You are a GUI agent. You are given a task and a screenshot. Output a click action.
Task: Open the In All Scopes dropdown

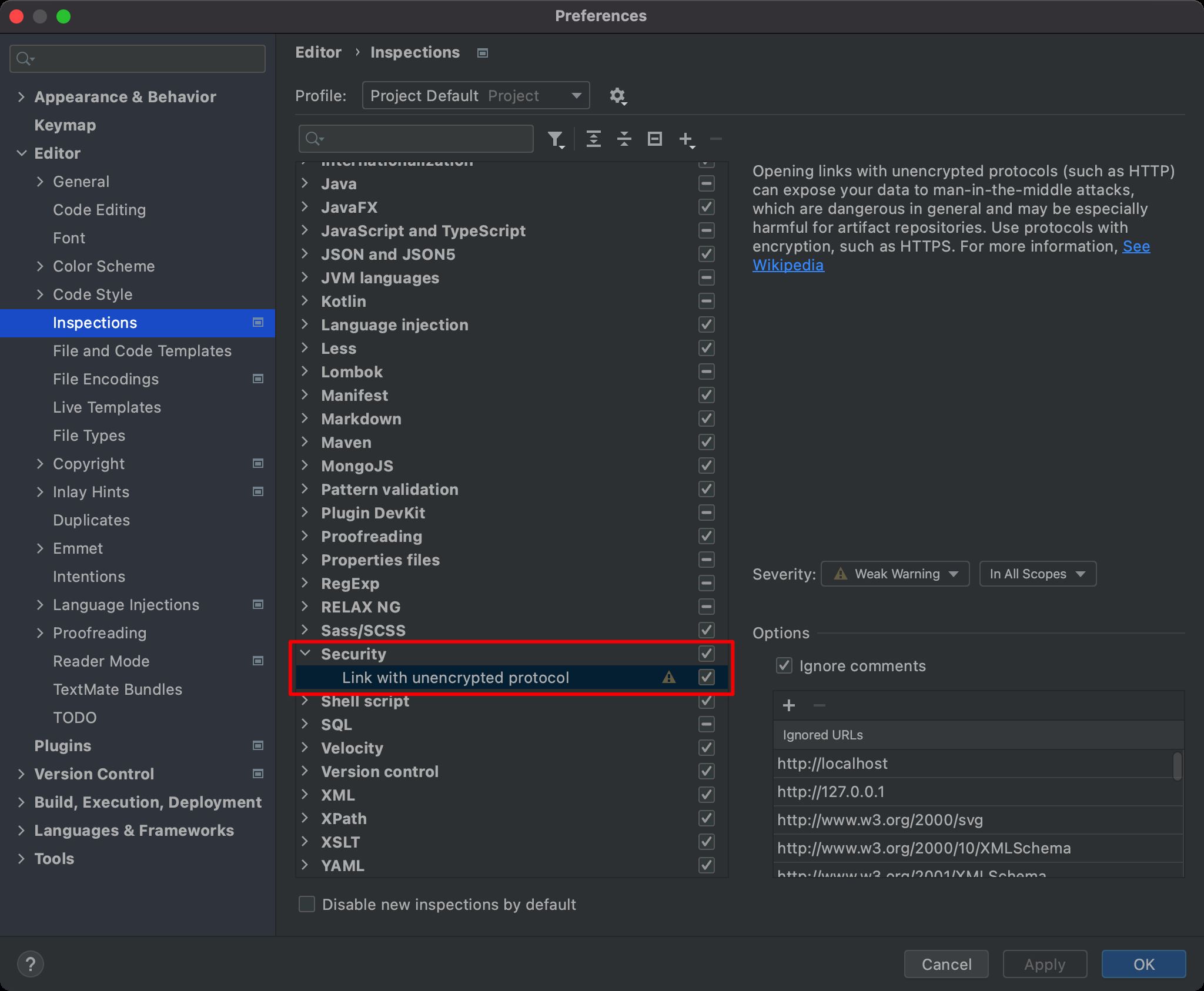(1038, 574)
